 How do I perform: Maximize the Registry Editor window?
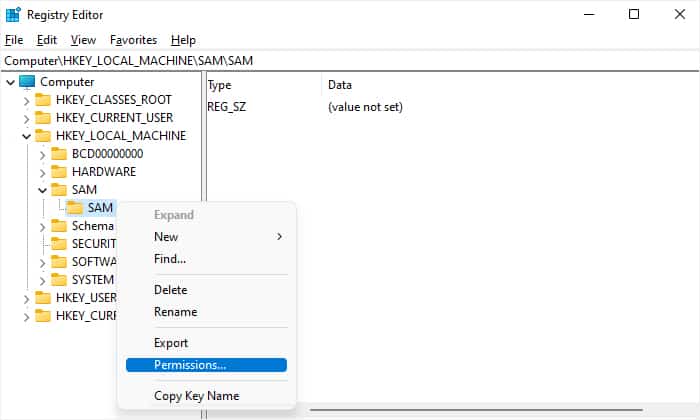tap(634, 14)
